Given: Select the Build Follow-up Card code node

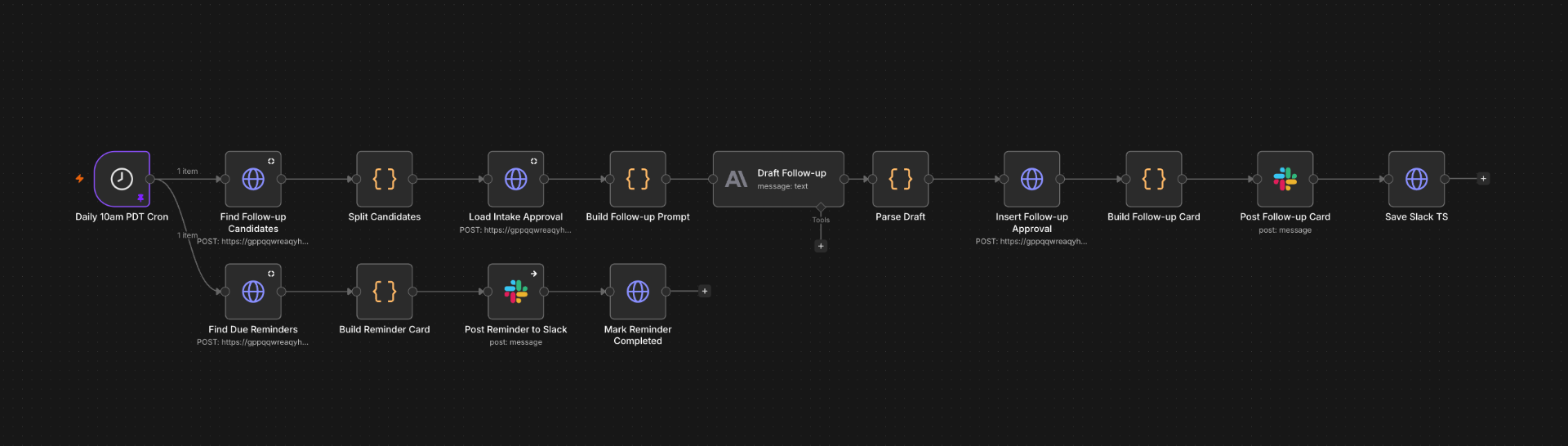Looking at the screenshot, I should point(1154,179).
